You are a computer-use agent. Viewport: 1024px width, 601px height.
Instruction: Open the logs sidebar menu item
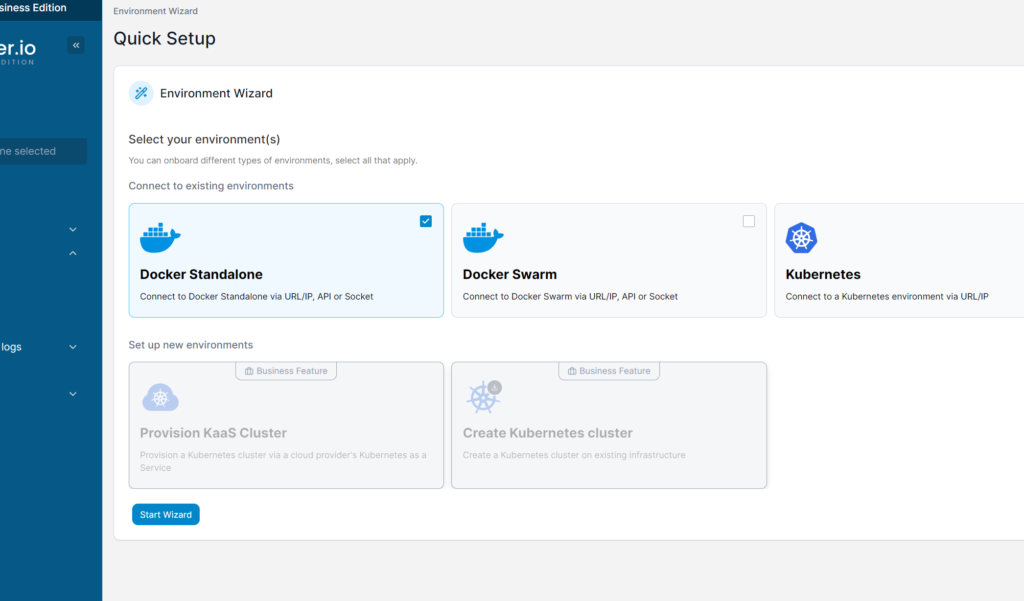pyautogui.click(x=11, y=347)
